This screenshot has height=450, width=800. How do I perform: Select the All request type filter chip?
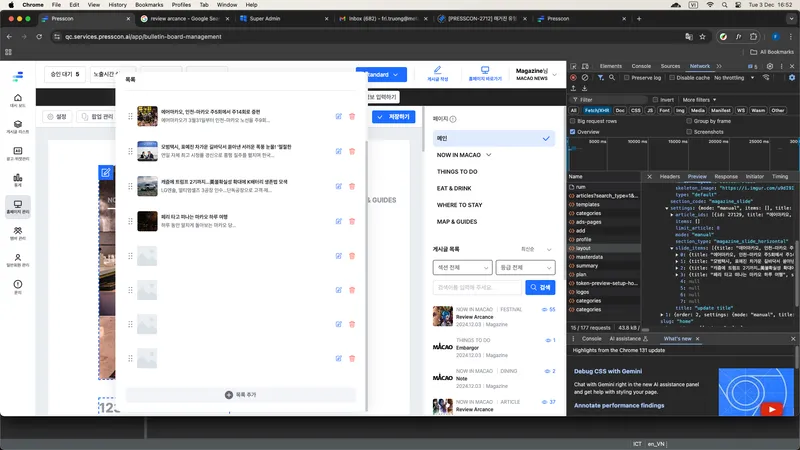coord(573,110)
